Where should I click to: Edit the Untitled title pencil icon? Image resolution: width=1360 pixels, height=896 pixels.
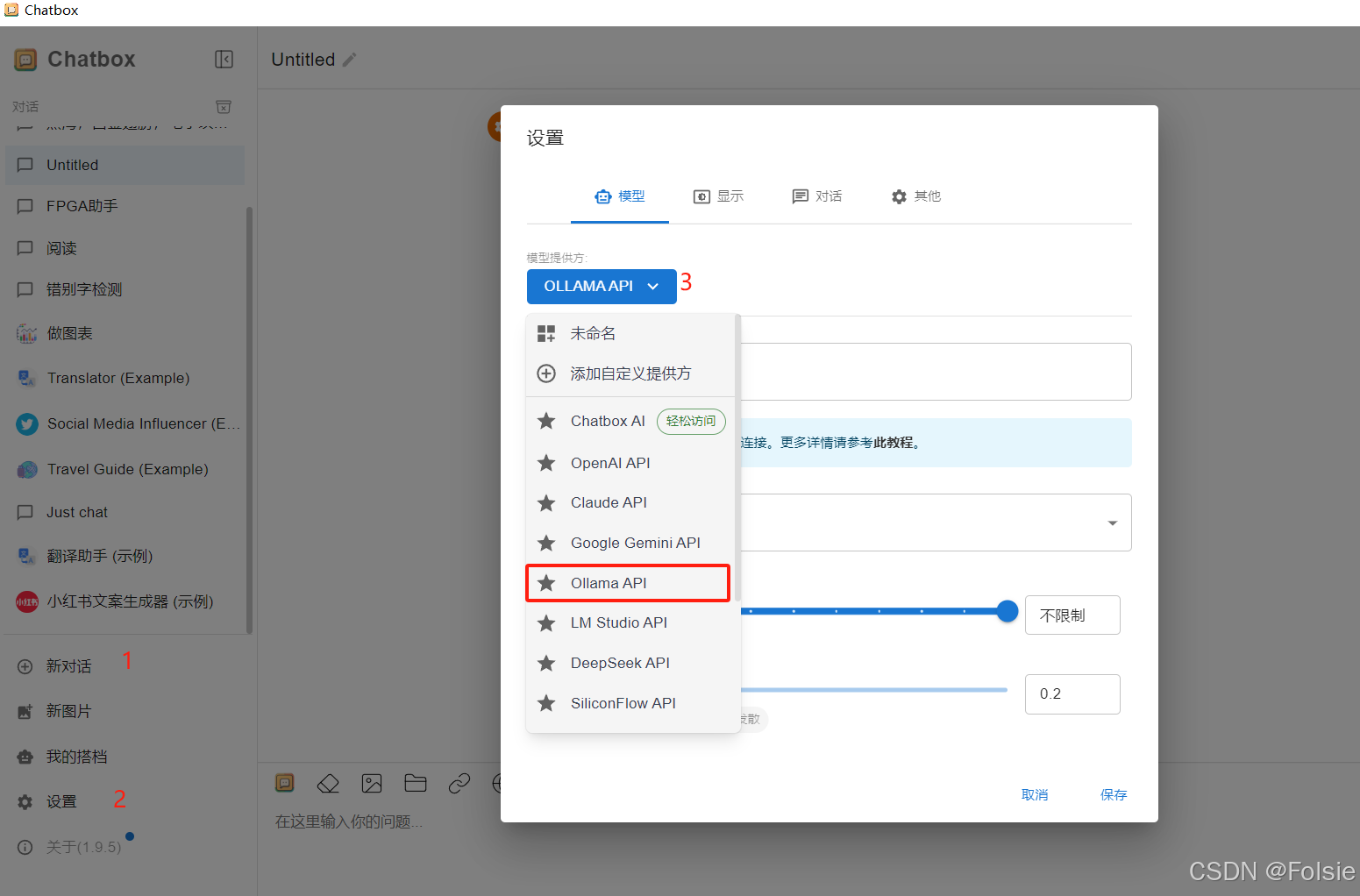click(349, 60)
